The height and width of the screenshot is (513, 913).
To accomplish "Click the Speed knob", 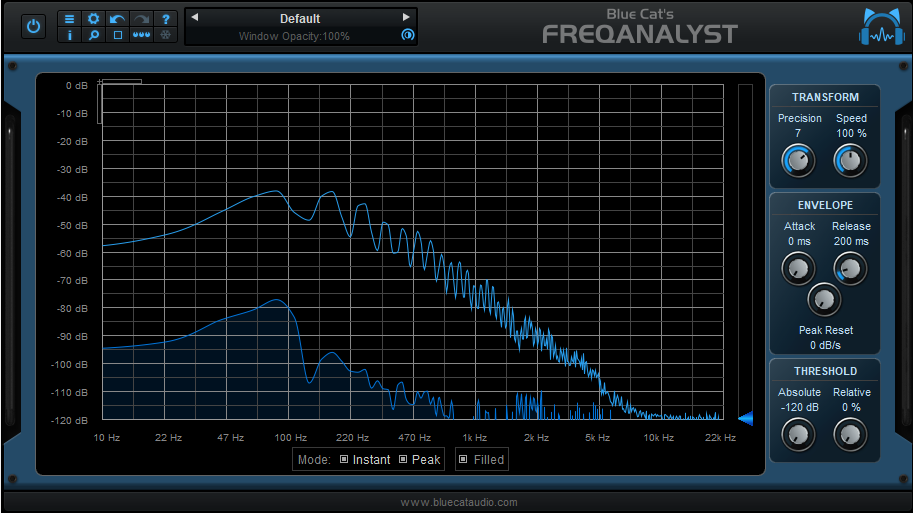I will coord(850,161).
